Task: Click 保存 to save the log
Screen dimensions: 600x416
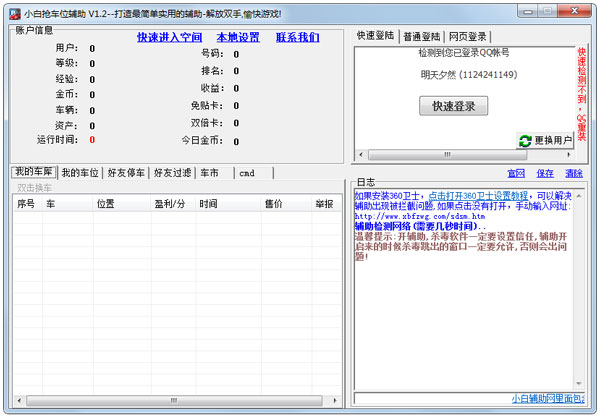Action: (545, 173)
